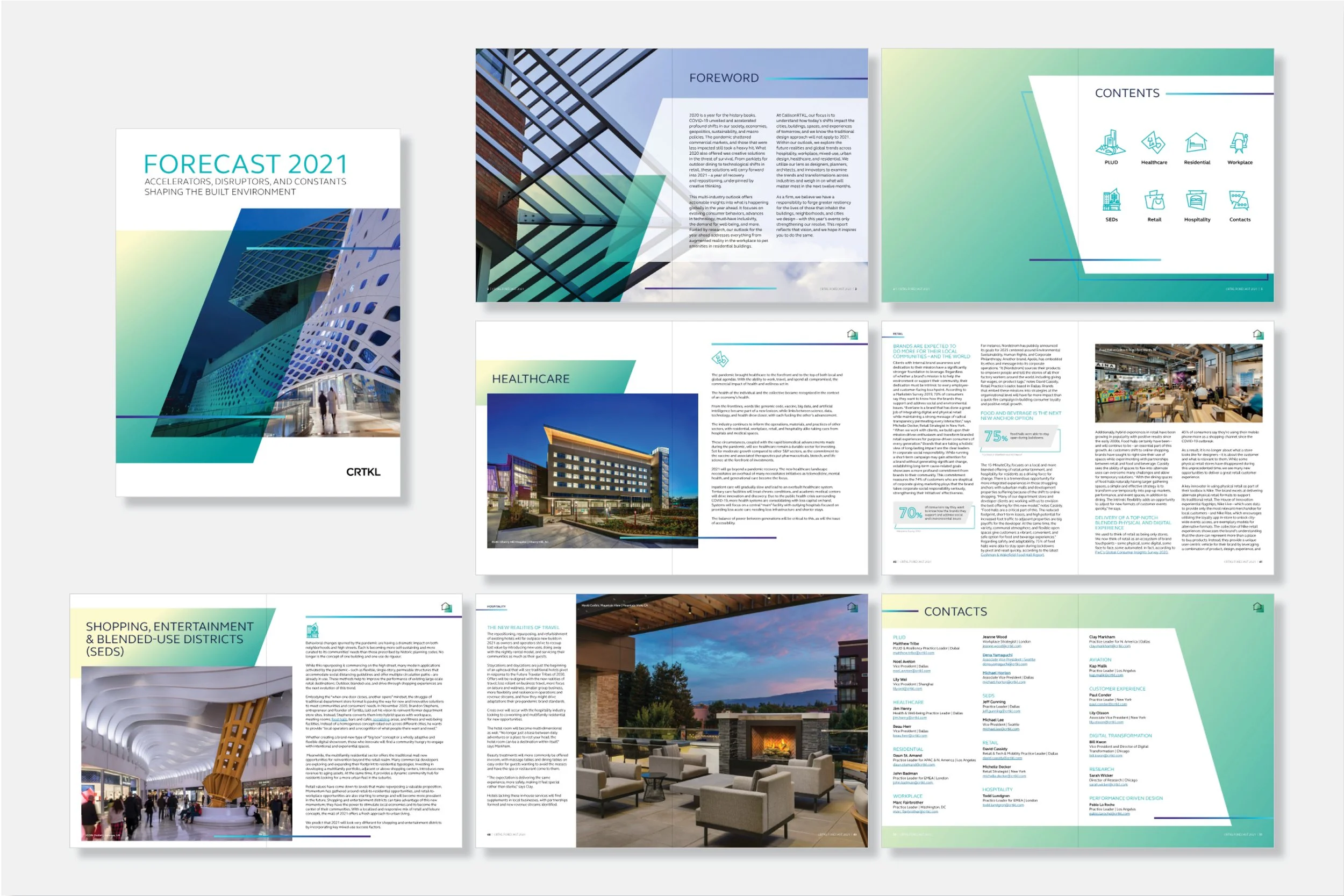This screenshot has height=896, width=1344.
Task: Click the SEDs building icon in Contents
Action: pyautogui.click(x=1111, y=200)
